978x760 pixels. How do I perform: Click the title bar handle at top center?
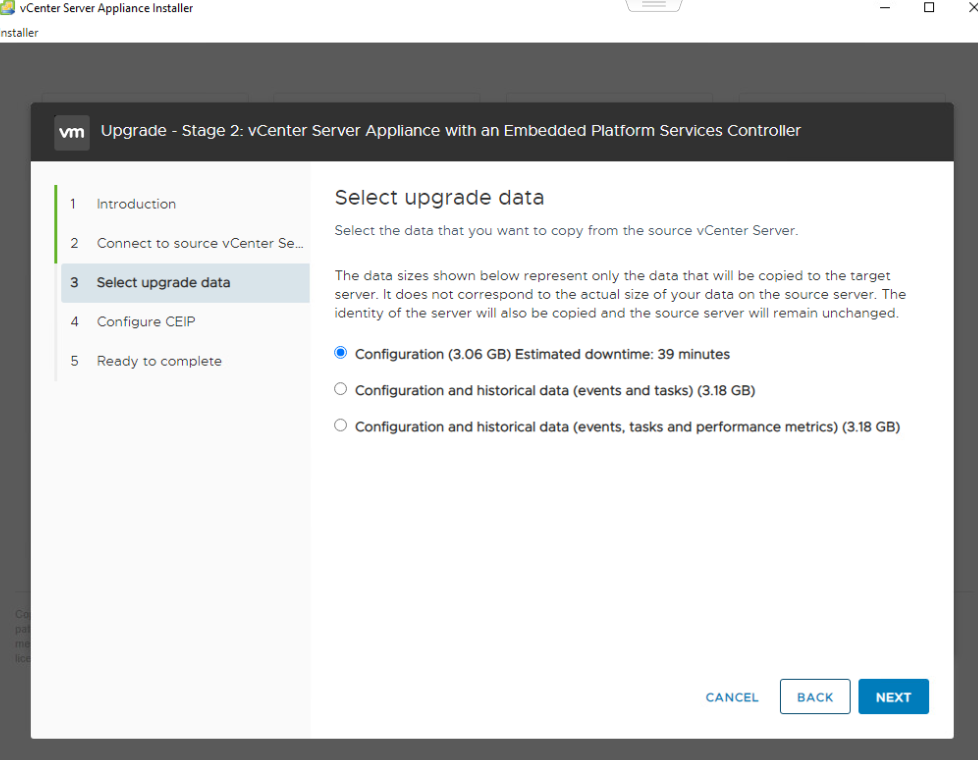pos(654,5)
